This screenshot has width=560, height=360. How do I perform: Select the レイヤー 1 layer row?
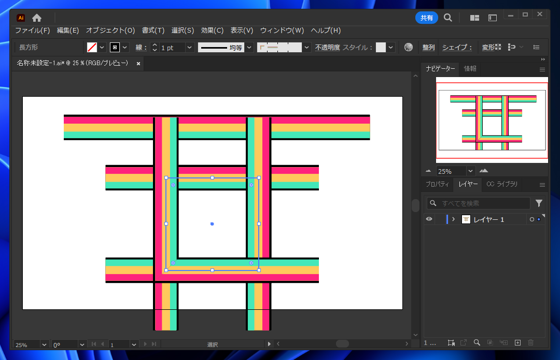click(x=484, y=219)
